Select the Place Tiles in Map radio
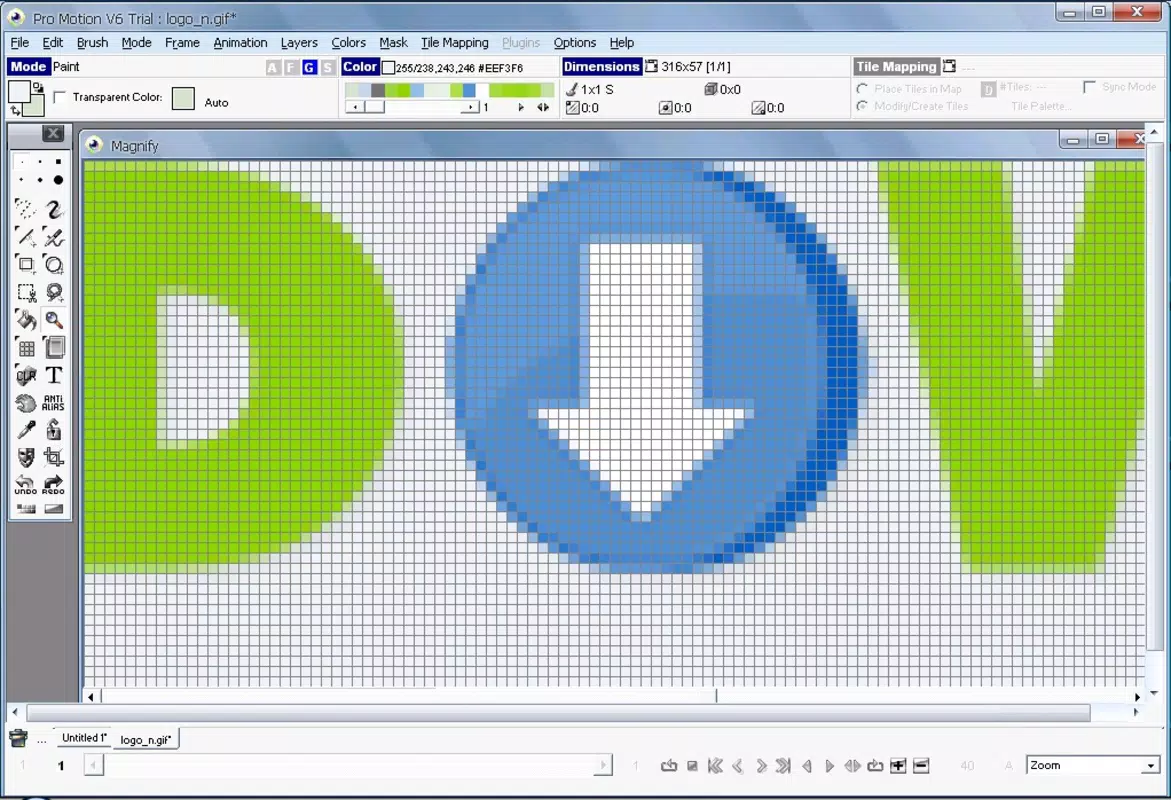Image resolution: width=1171 pixels, height=800 pixels. [863, 89]
